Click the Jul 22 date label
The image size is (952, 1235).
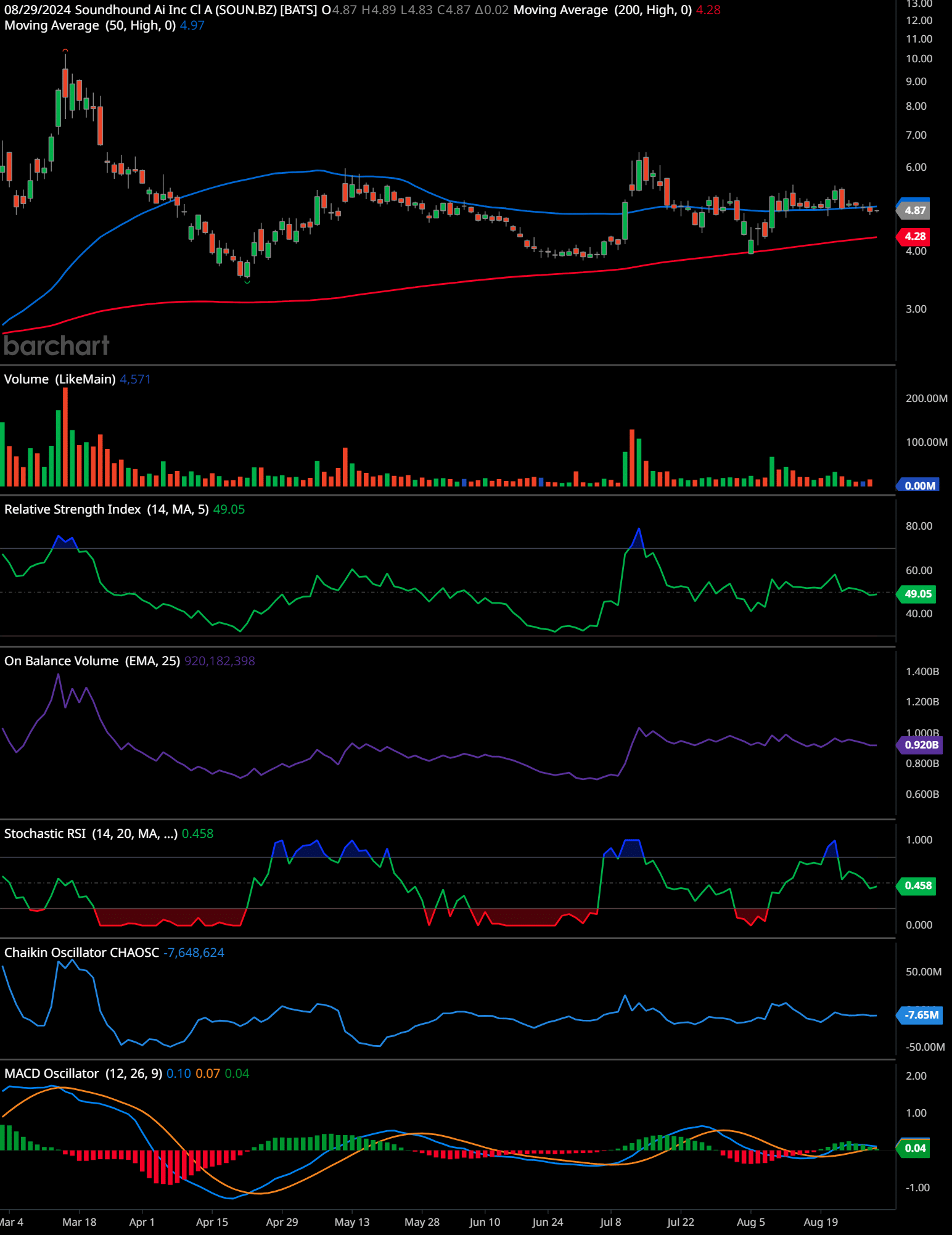coord(681,1222)
